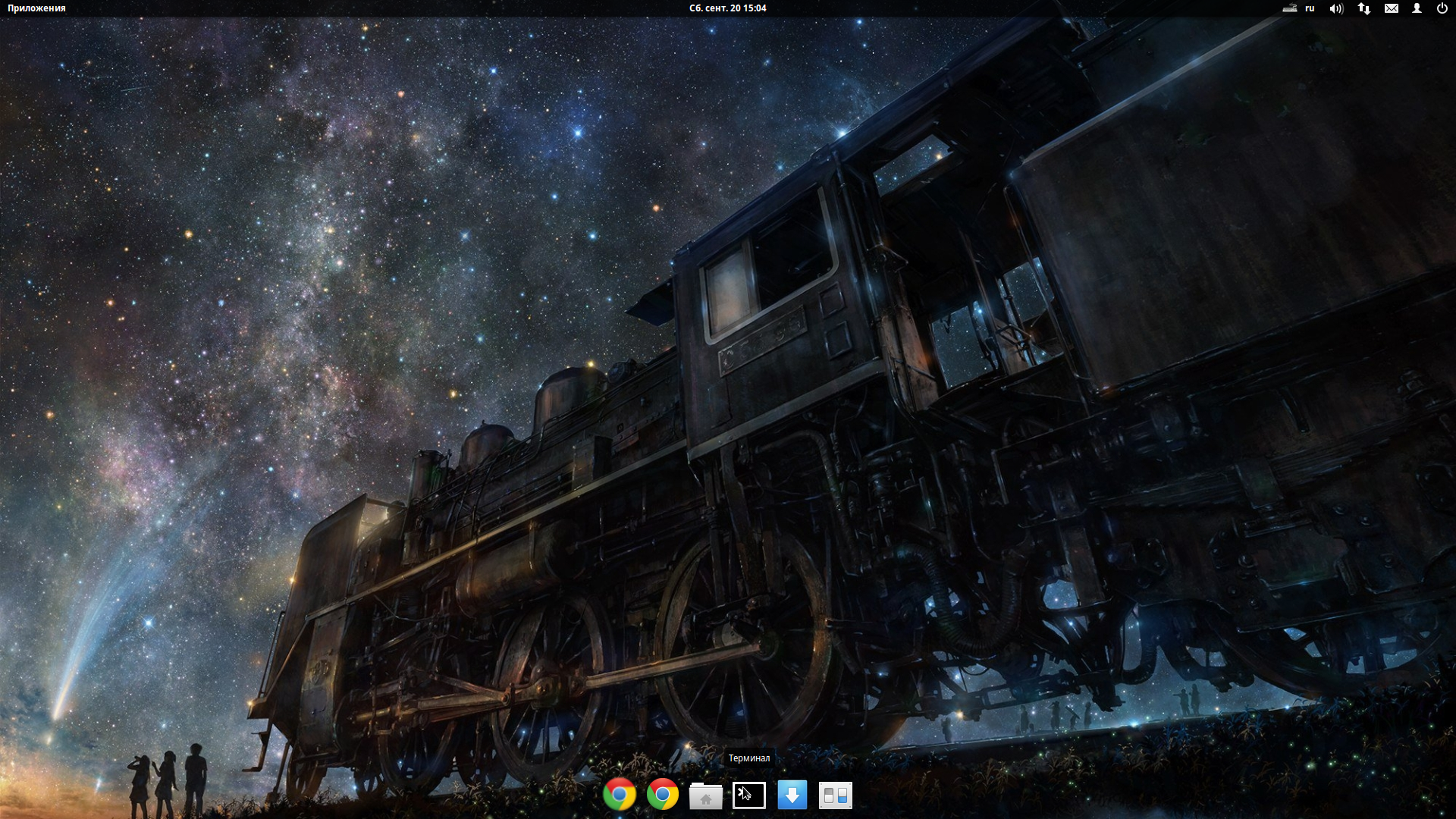Click dock gap between Files and Terminal

pyautogui.click(x=727, y=796)
